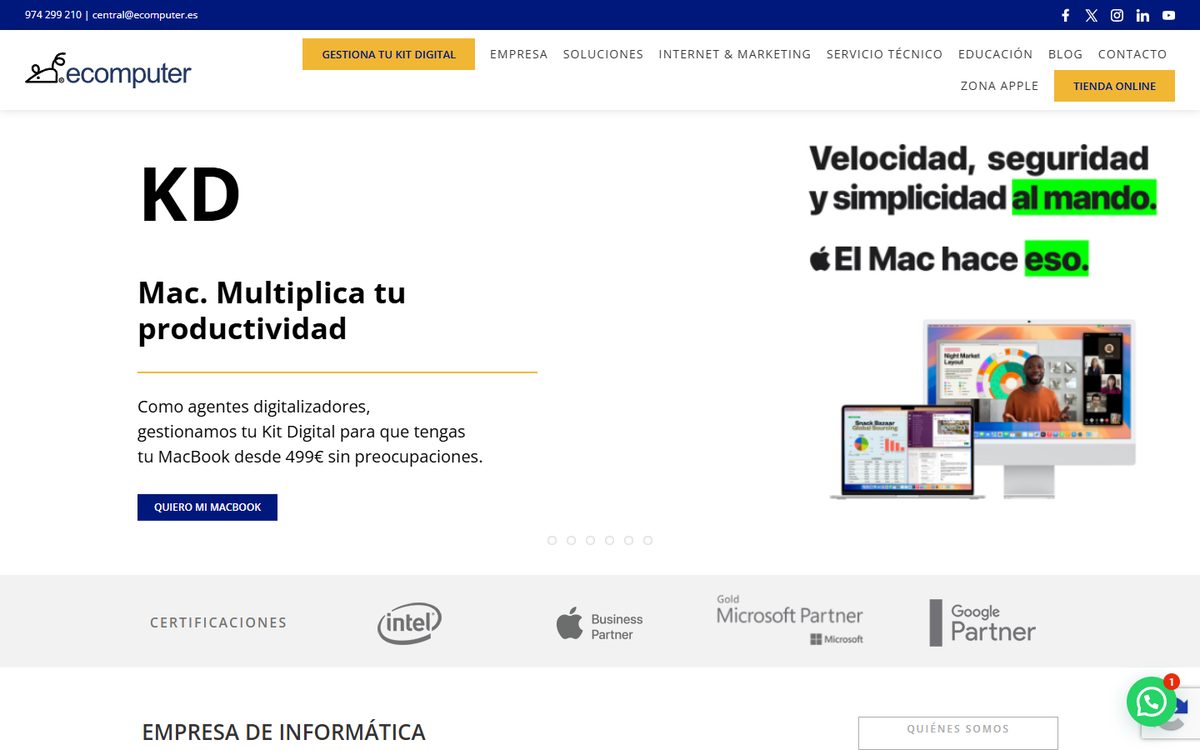This screenshot has width=1200, height=750.
Task: Select the second slider pagination dot
Action: click(571, 540)
